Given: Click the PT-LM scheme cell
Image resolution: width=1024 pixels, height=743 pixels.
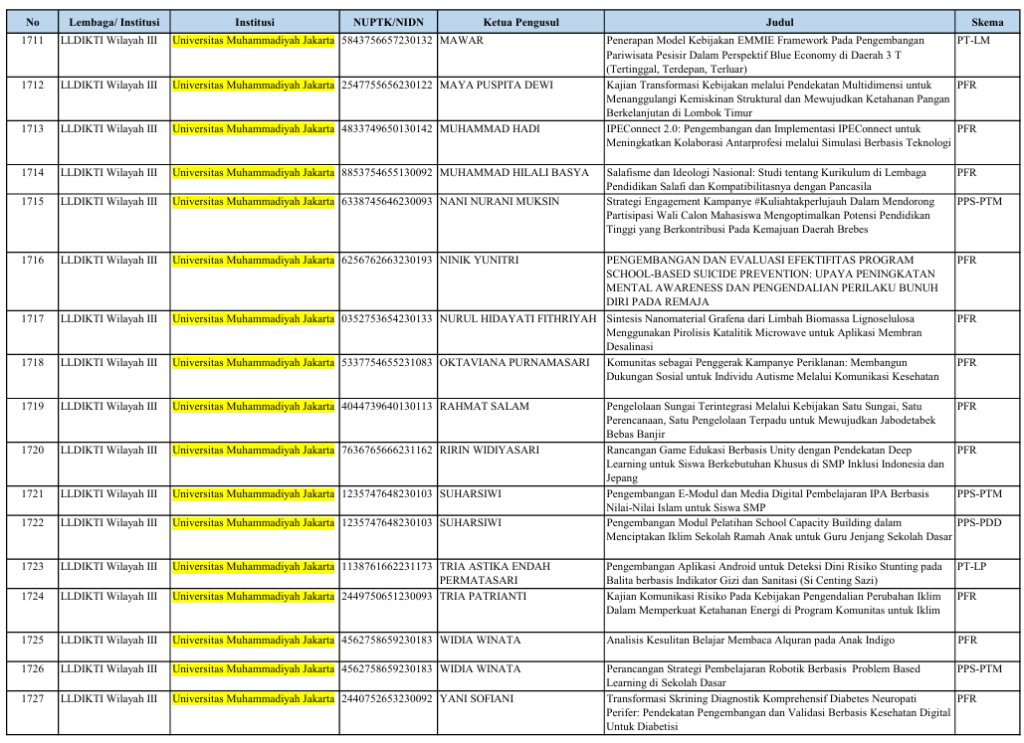Looking at the screenshot, I should [973, 40].
